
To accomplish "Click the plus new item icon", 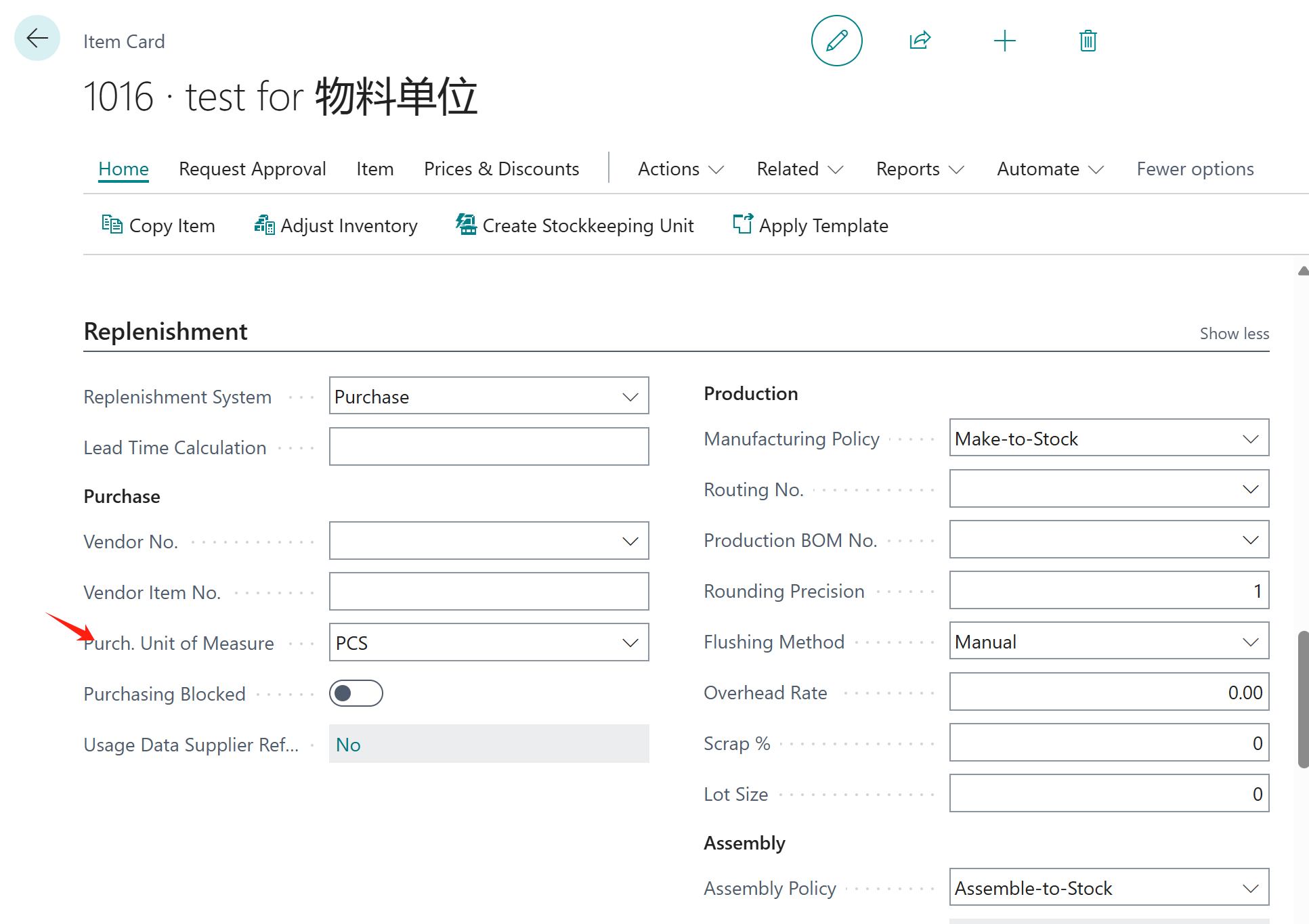I will (x=1004, y=41).
